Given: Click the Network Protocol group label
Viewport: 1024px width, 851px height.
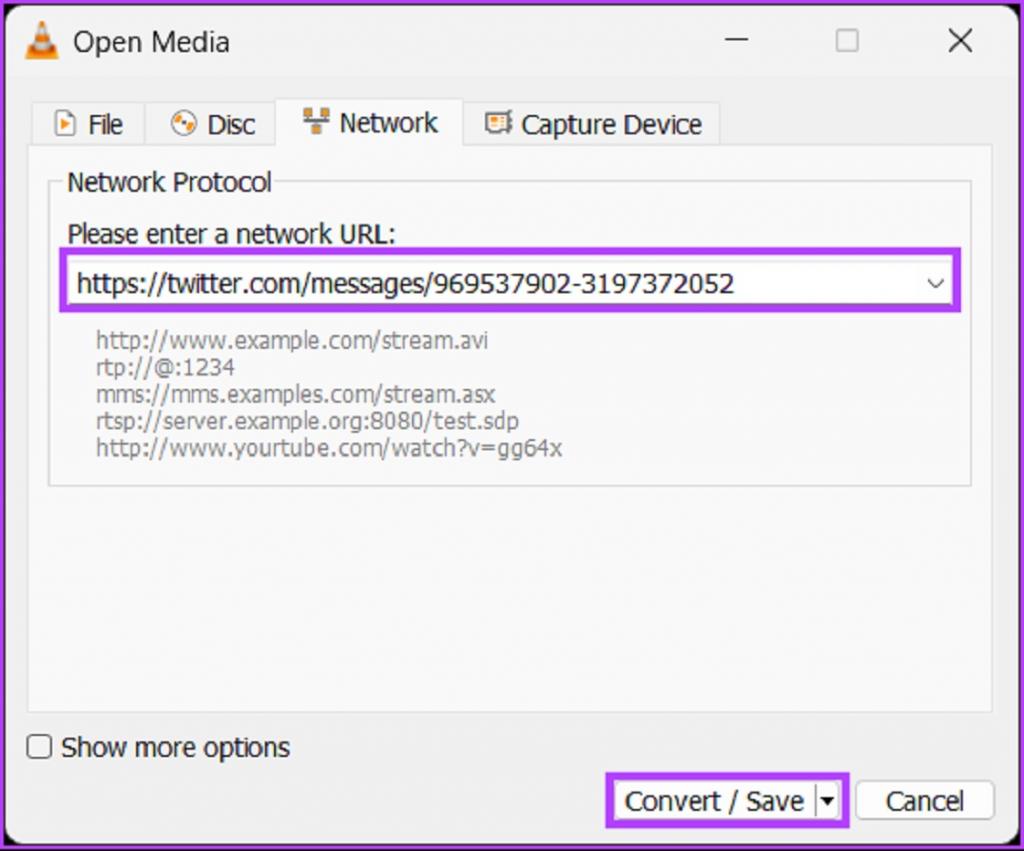Looking at the screenshot, I should (x=169, y=182).
